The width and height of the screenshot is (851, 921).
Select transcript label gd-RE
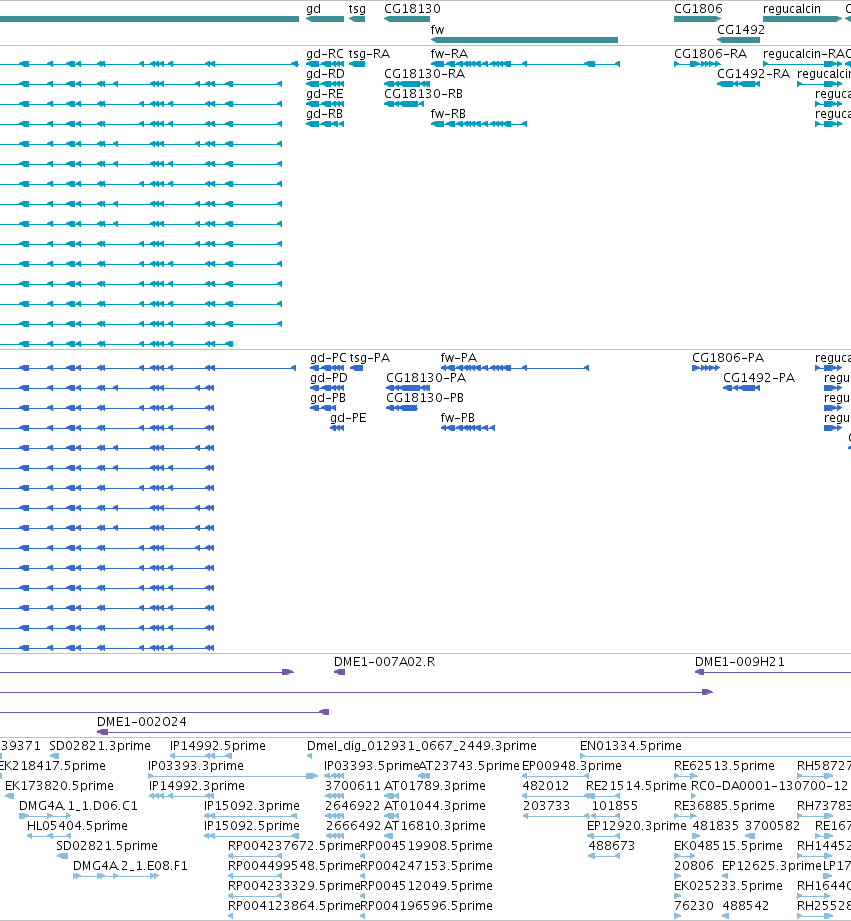point(325,94)
